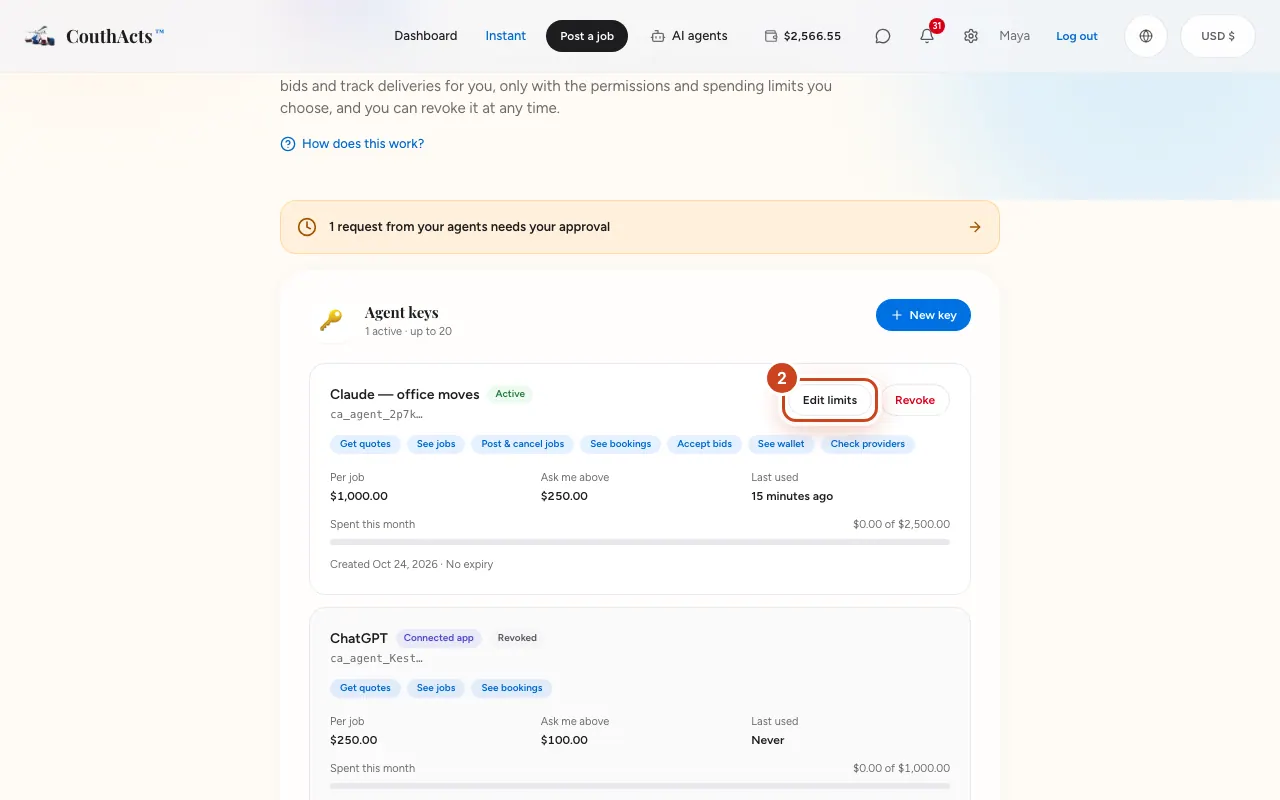1280x800 pixels.
Task: Click the arrow on approval banner
Action: (975, 227)
